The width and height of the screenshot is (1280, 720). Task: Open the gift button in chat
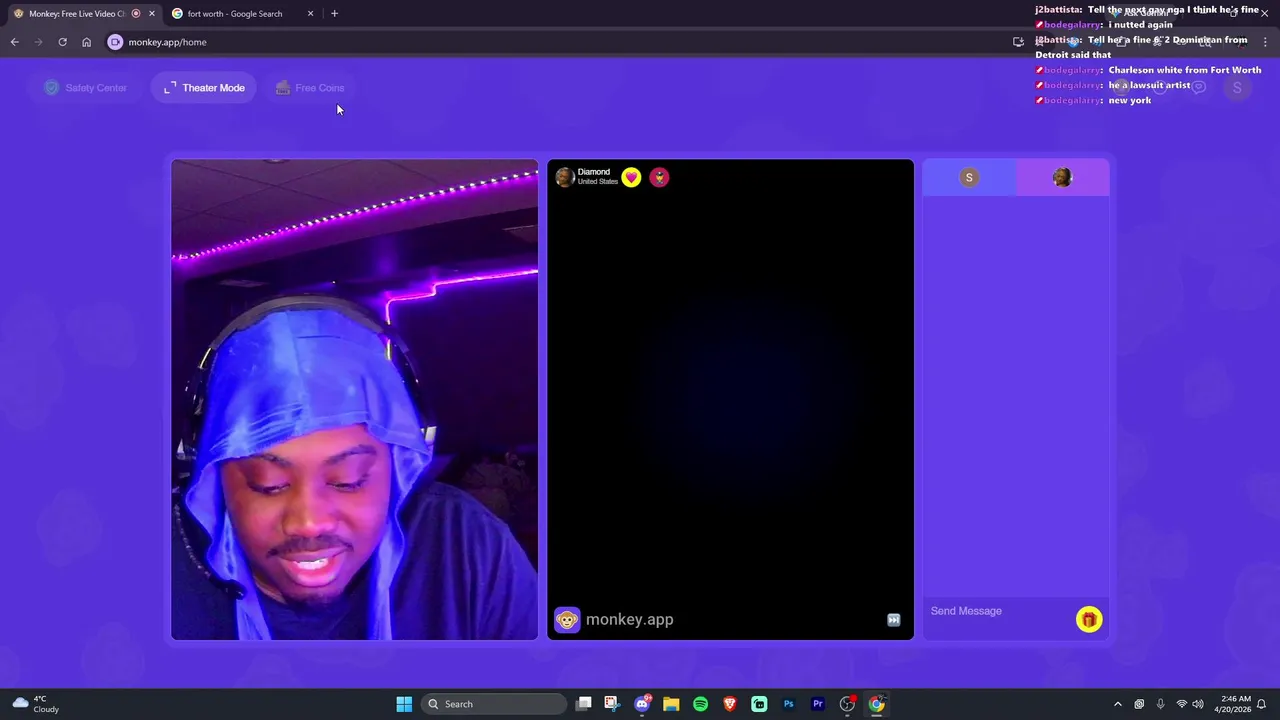[1089, 620]
